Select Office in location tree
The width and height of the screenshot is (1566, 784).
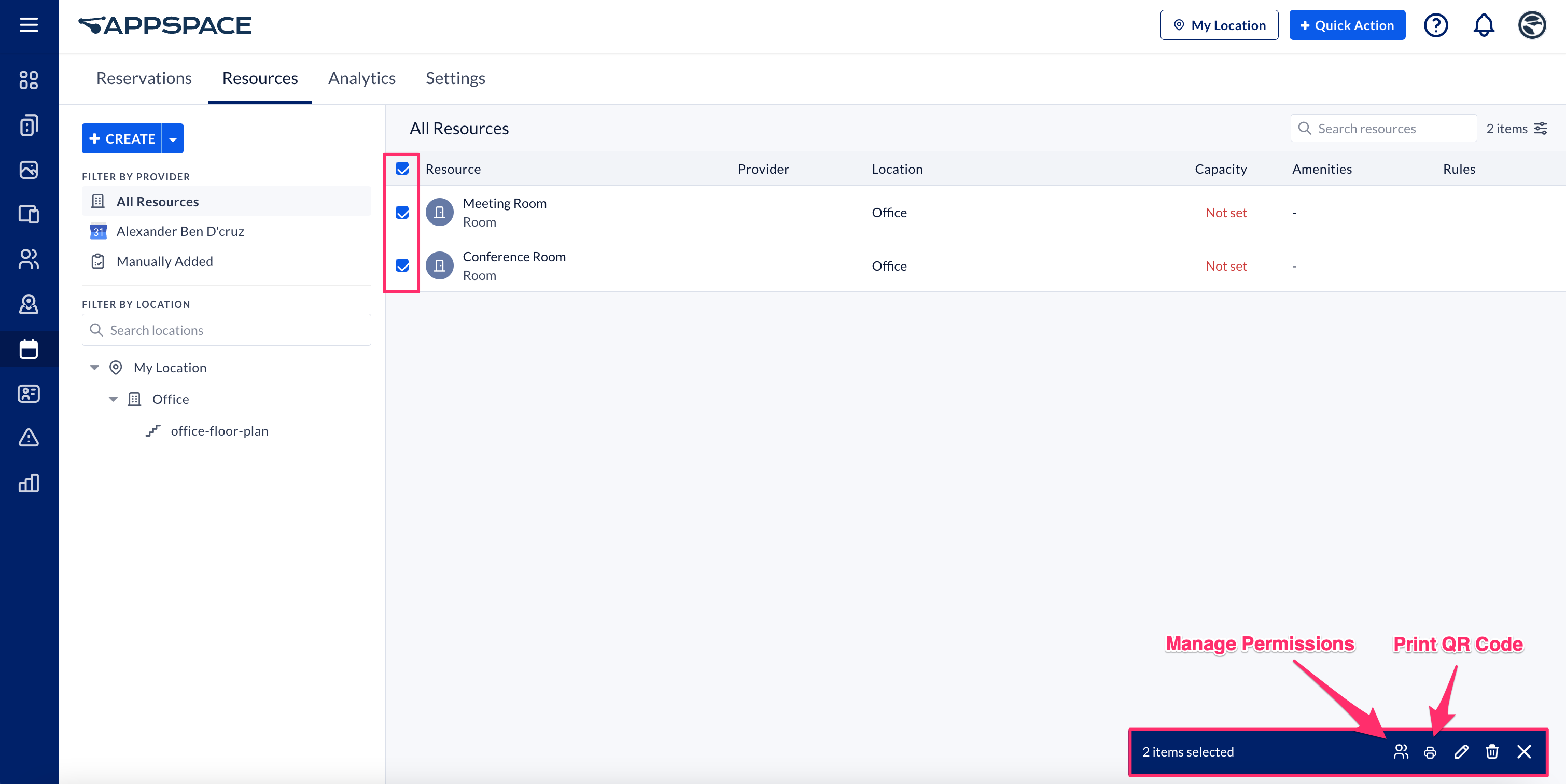tap(171, 399)
